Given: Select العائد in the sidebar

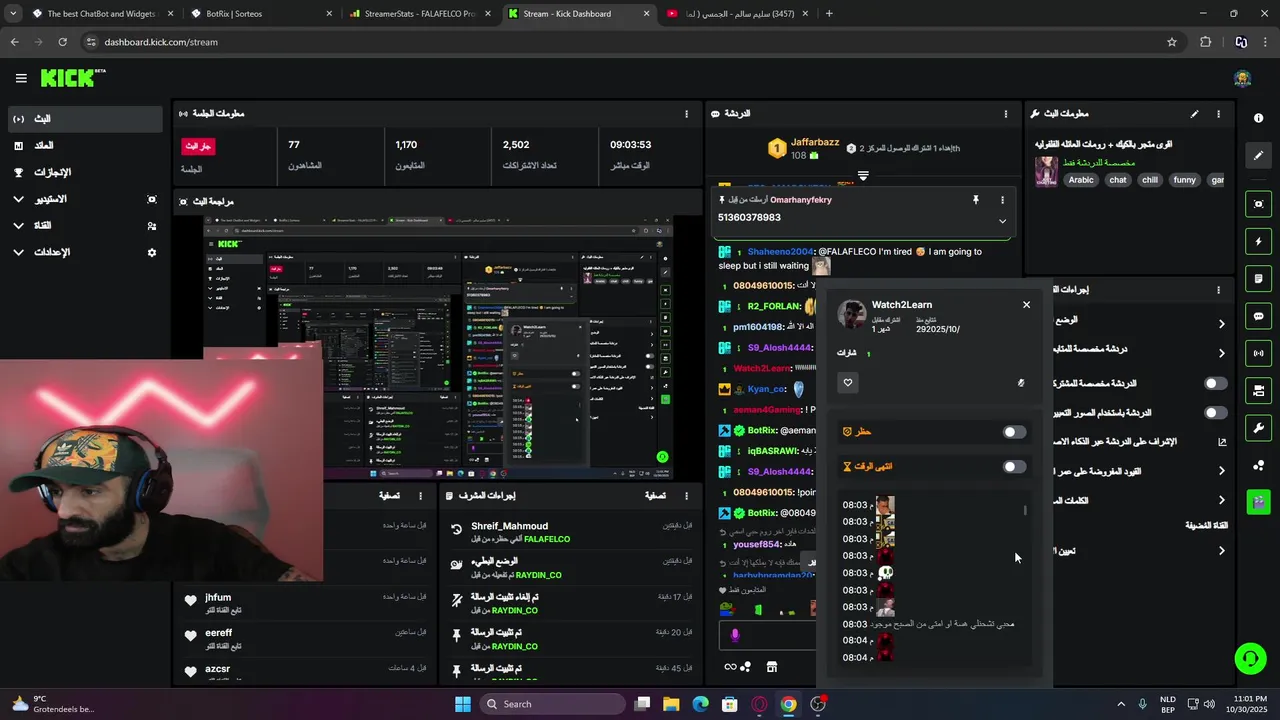Looking at the screenshot, I should [84, 146].
